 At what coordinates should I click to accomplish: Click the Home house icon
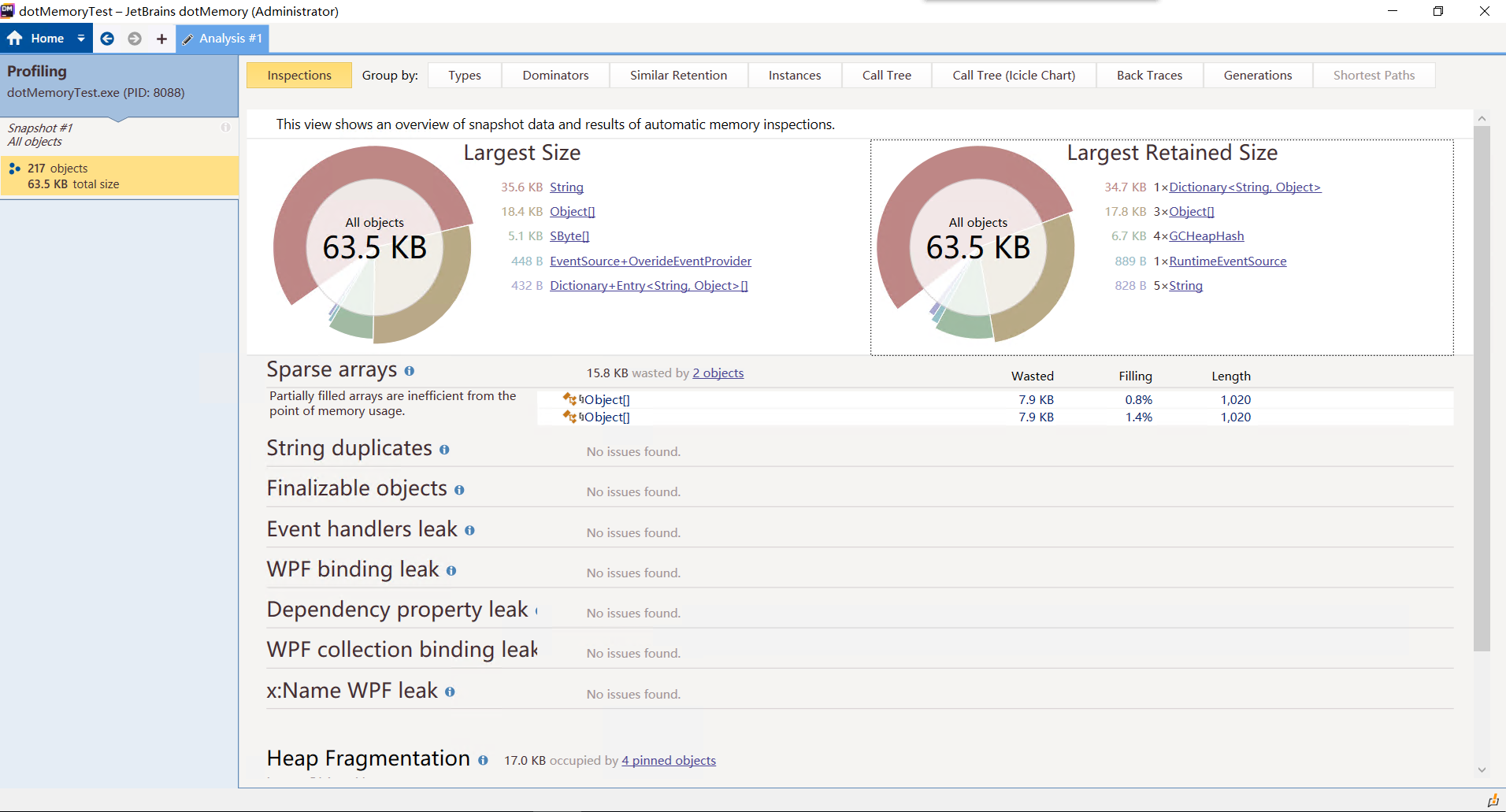click(15, 38)
